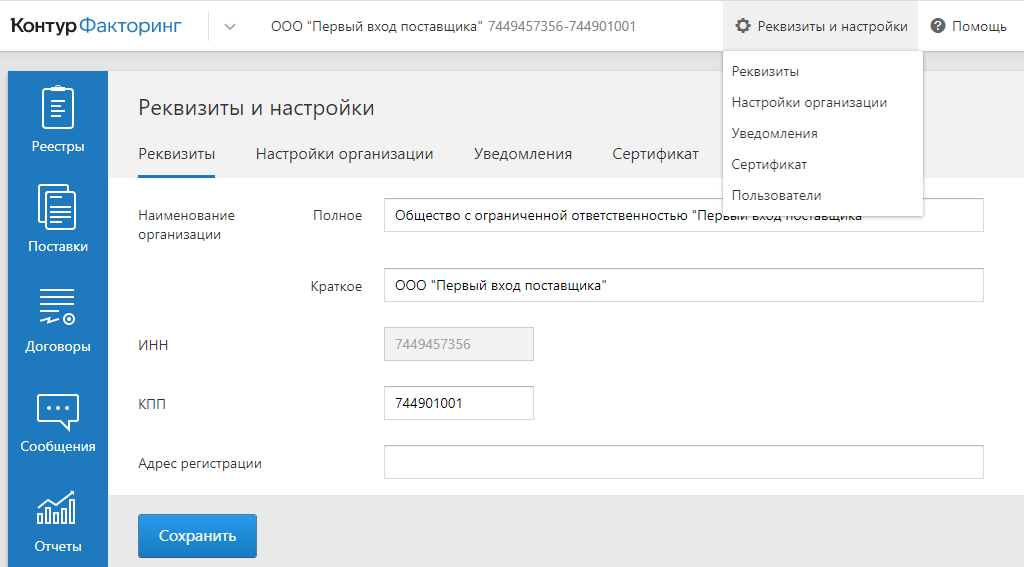Click the Сохранить button

197,536
